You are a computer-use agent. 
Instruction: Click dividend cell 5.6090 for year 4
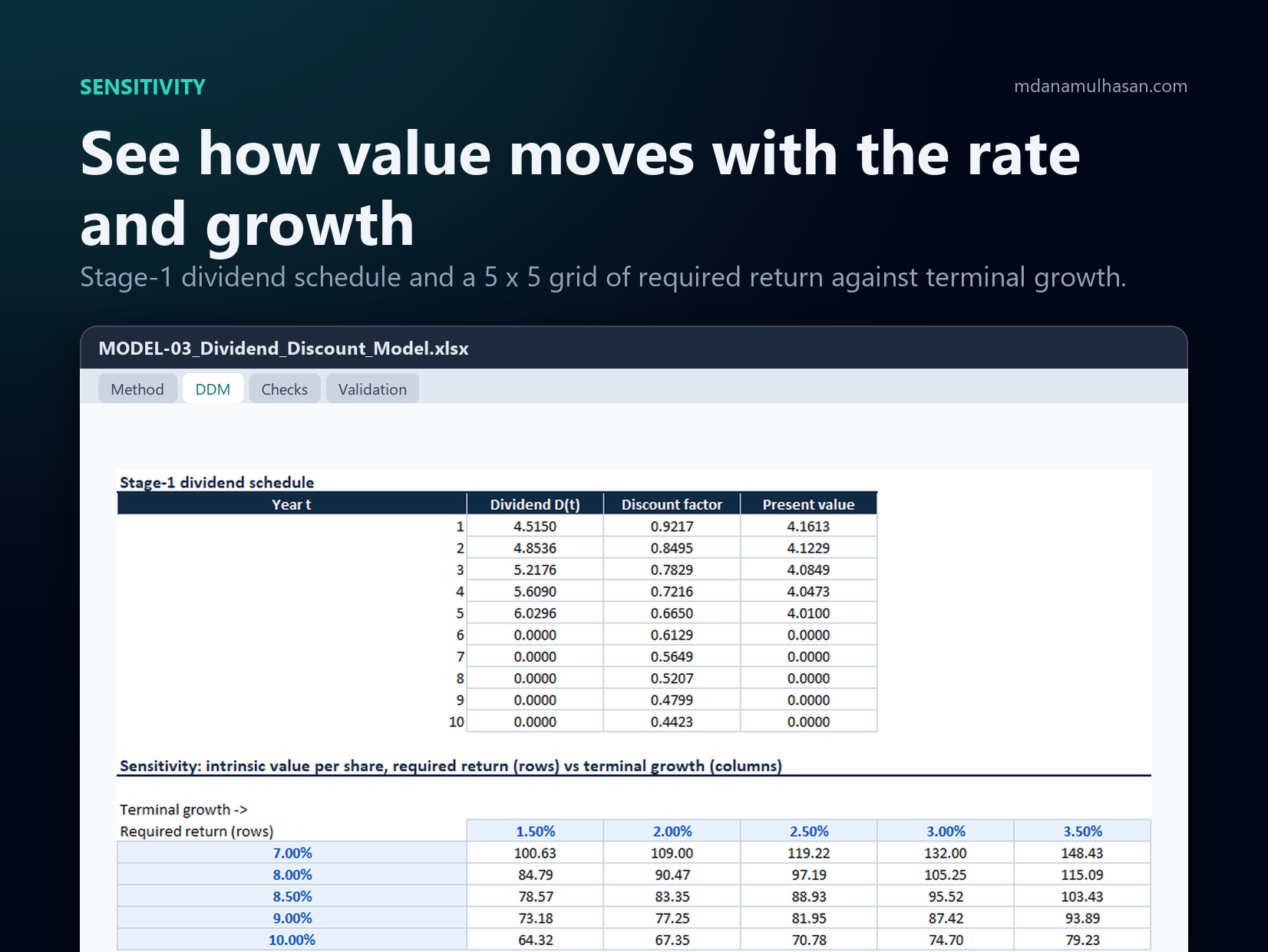(x=535, y=591)
